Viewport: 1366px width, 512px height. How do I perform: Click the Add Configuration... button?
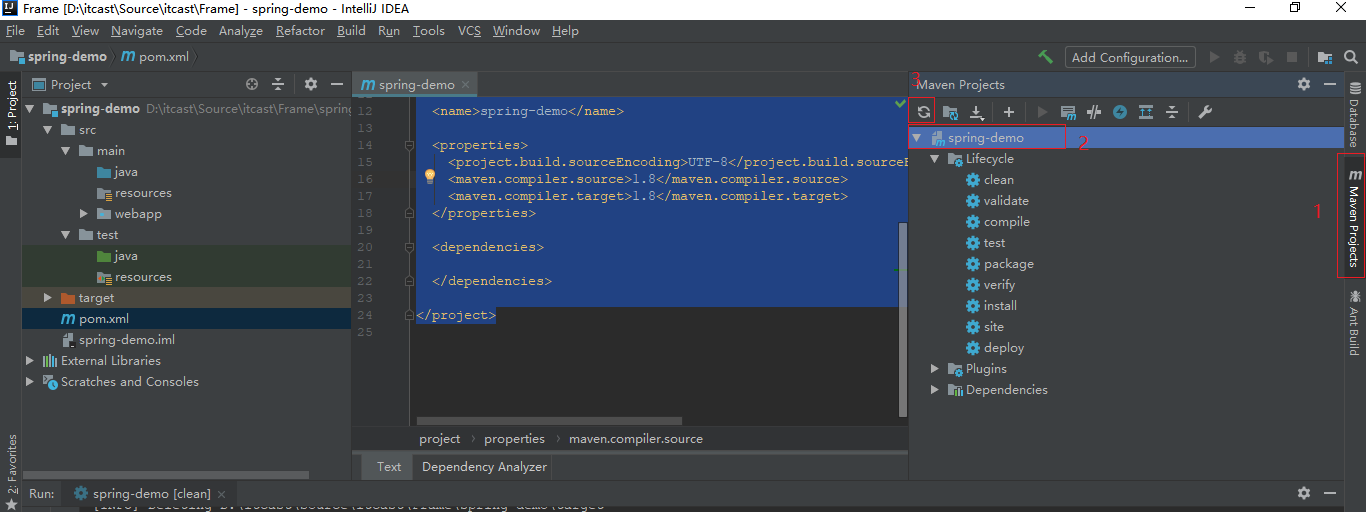coord(1130,57)
